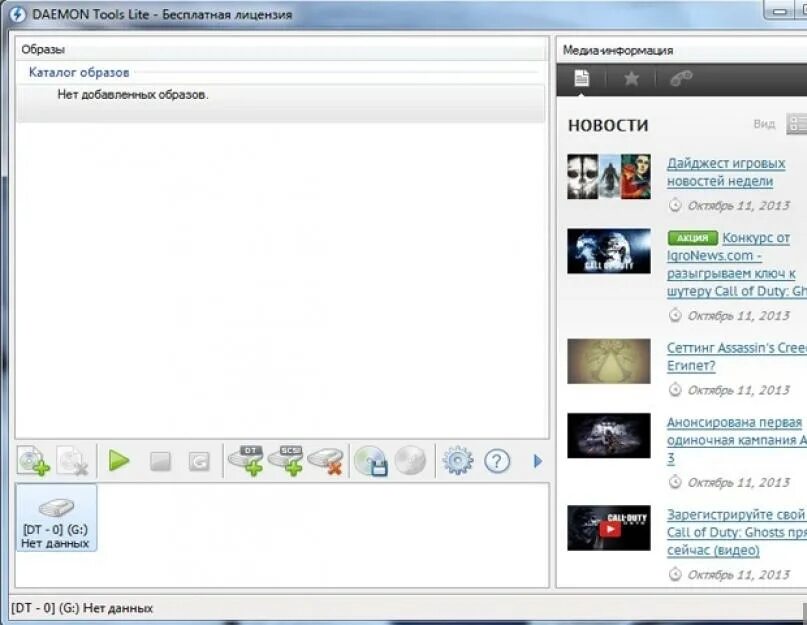Click the green Mount play button
The width and height of the screenshot is (807, 625).
(x=119, y=460)
